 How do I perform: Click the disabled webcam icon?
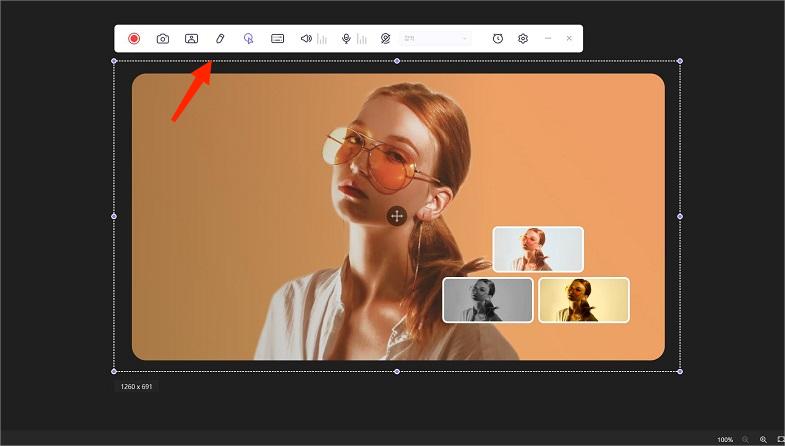pyautogui.click(x=385, y=39)
